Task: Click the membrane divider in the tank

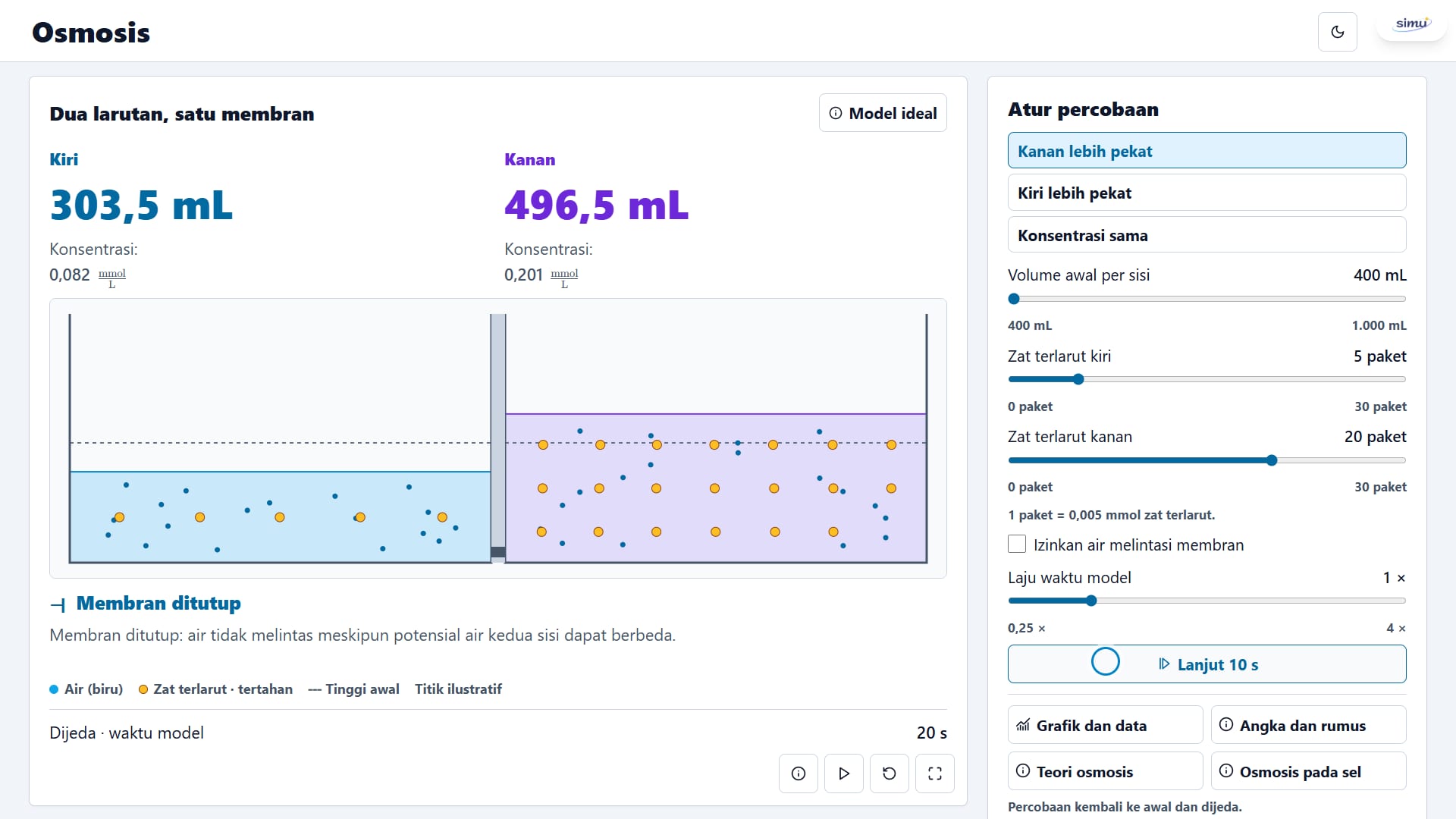Action: click(498, 438)
